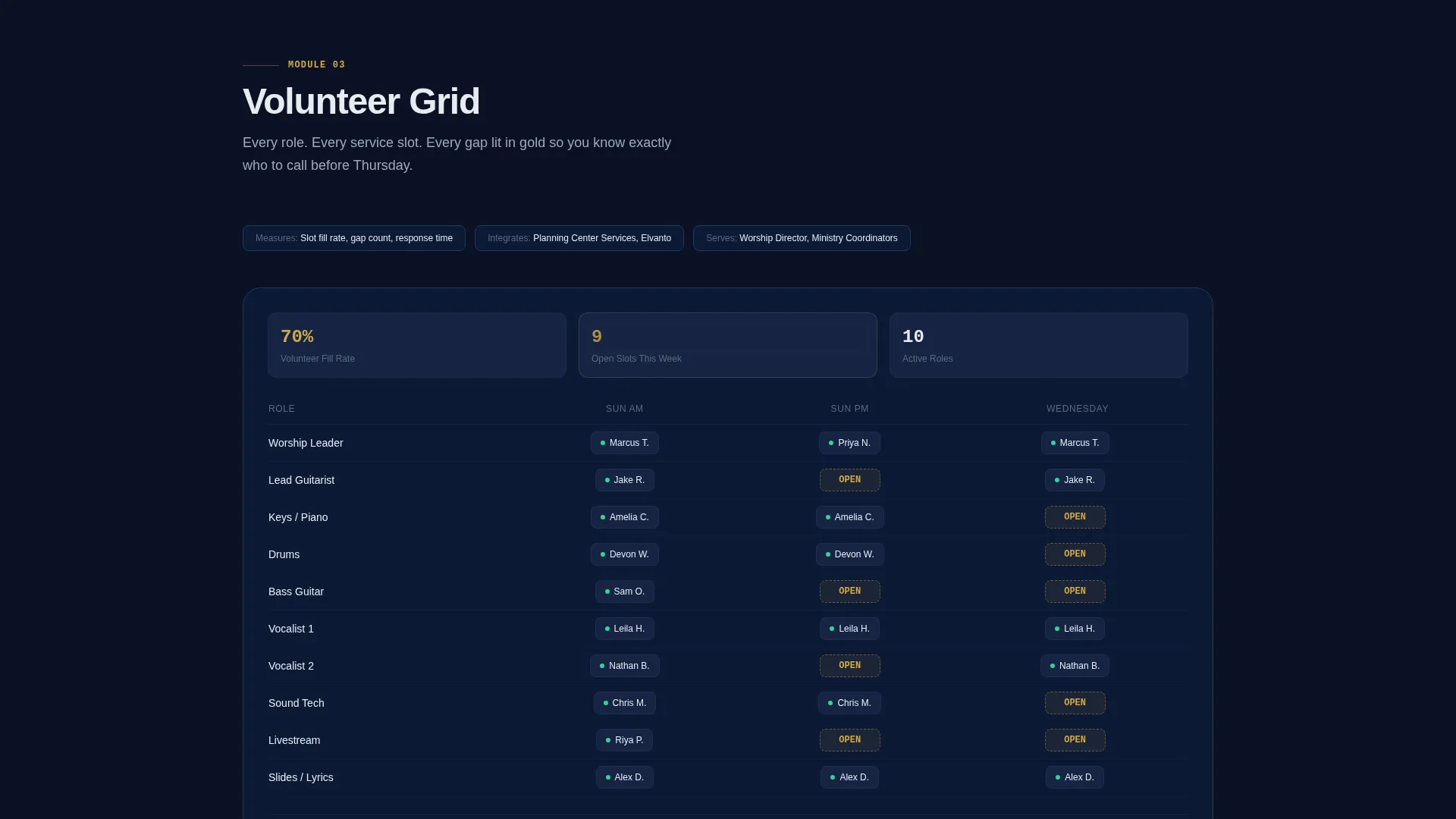Open Sound Tech Wednesday OPEN slot

coord(1075,703)
